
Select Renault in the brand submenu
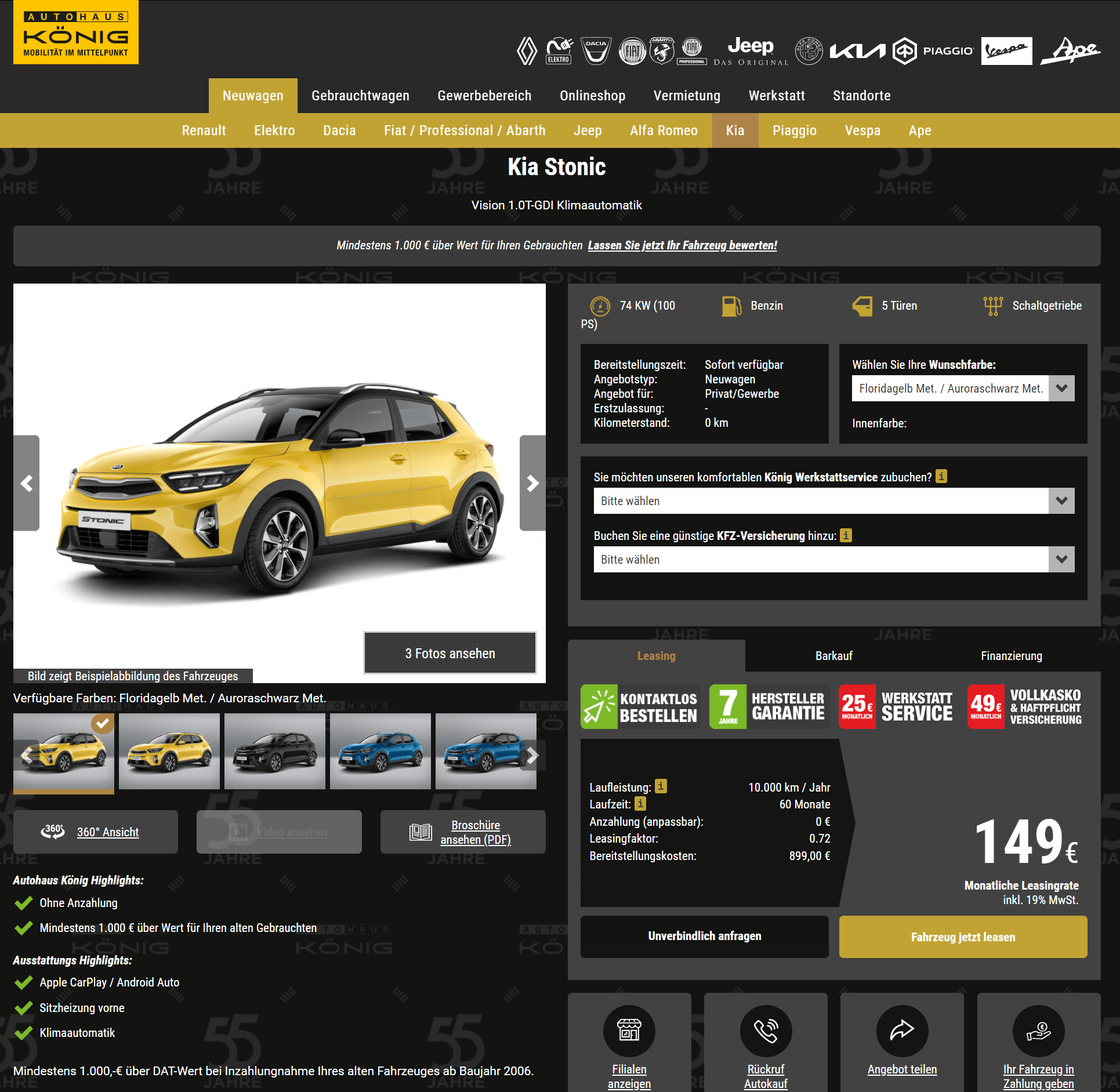click(x=204, y=130)
